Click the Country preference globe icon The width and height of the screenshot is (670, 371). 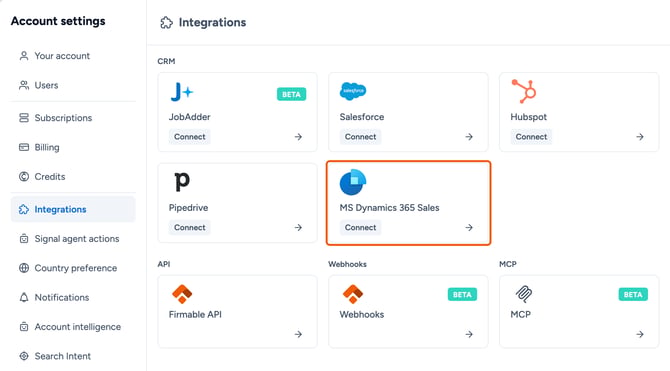coord(24,268)
